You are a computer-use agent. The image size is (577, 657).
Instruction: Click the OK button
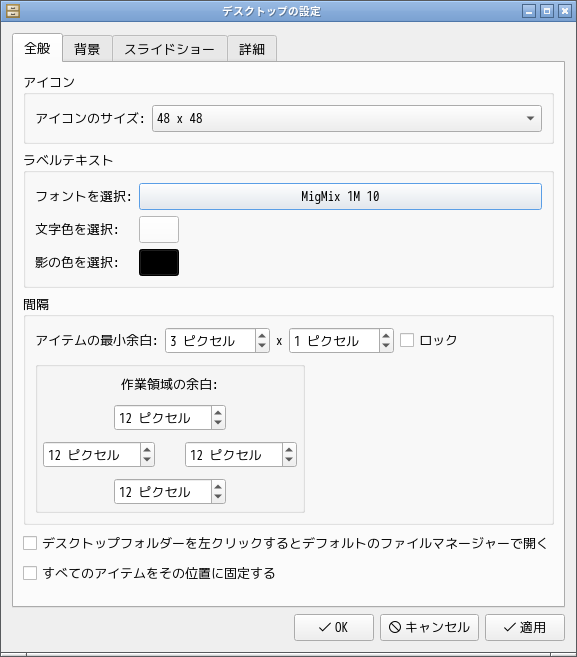tap(334, 627)
